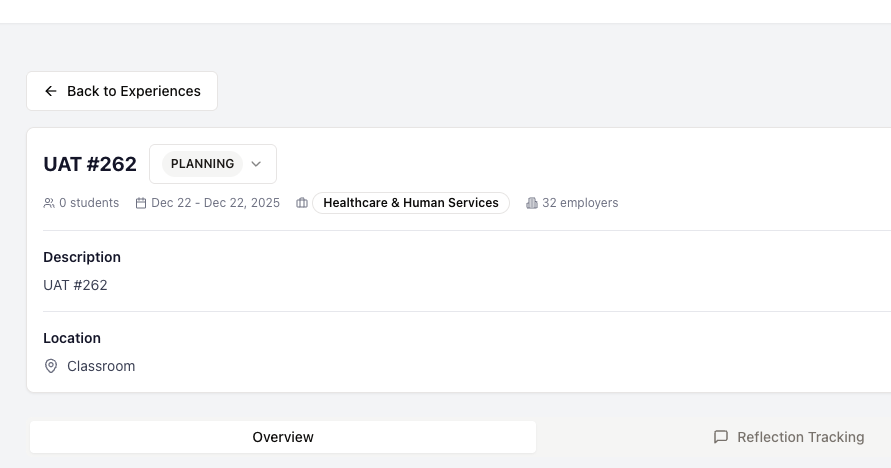Viewport: 891px width, 468px height.
Task: Click the building icon next to employers
Action: click(532, 203)
